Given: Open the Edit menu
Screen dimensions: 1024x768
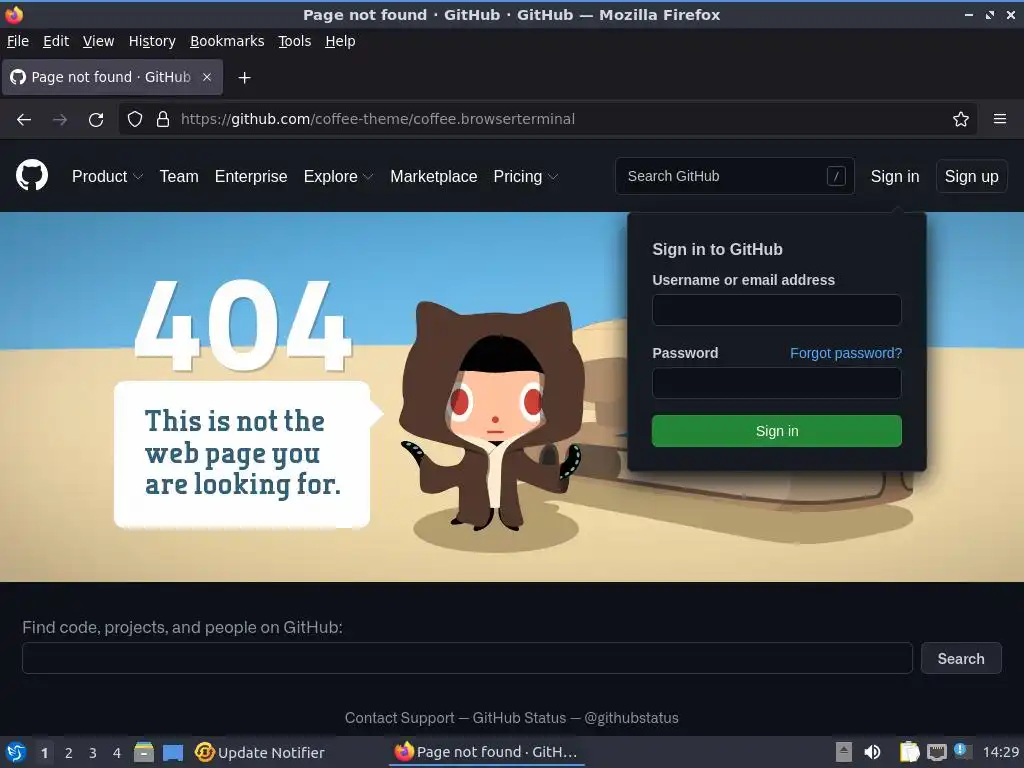Looking at the screenshot, I should click(x=56, y=41).
